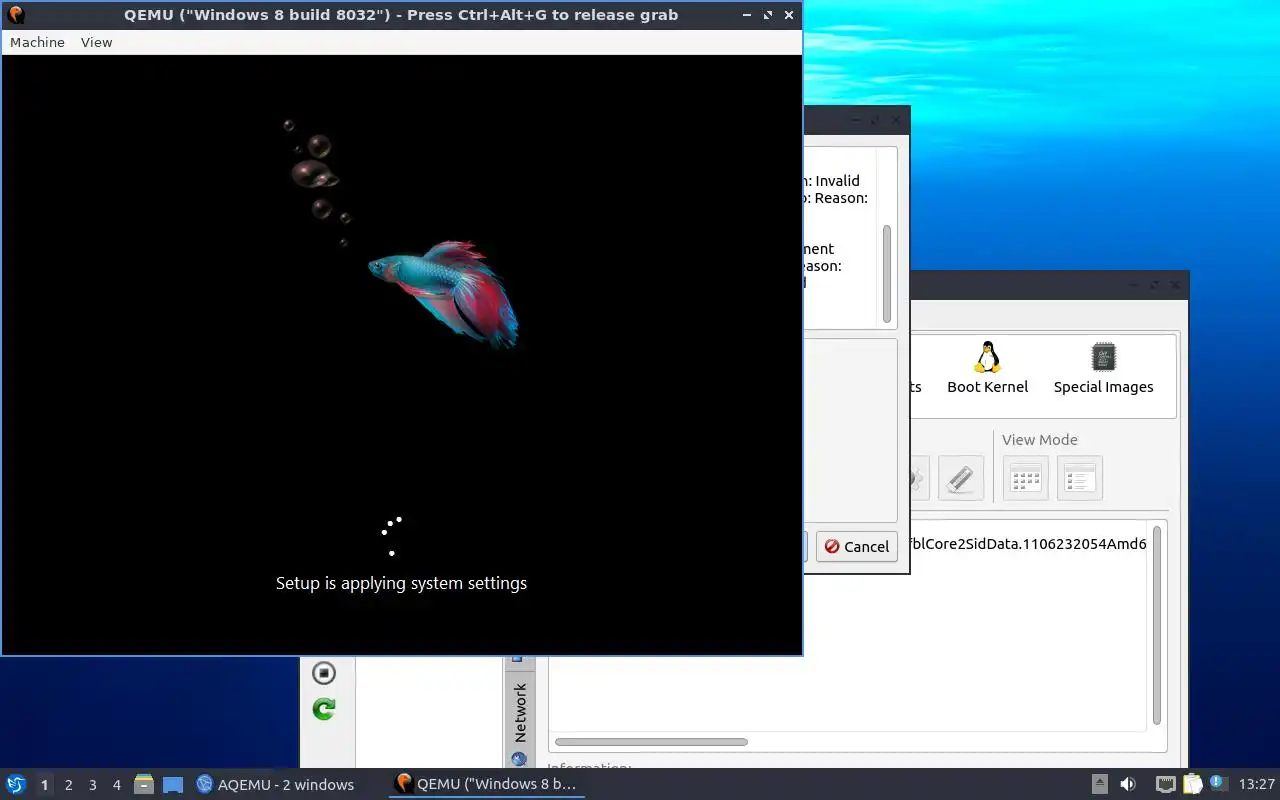This screenshot has width=1280, height=800.
Task: Reset the VM with green arrow icon
Action: coord(323,709)
